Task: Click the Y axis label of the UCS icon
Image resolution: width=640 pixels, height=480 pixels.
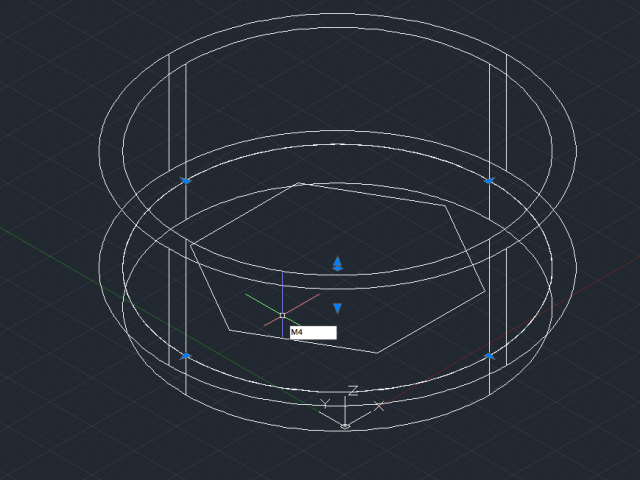Action: point(324,404)
